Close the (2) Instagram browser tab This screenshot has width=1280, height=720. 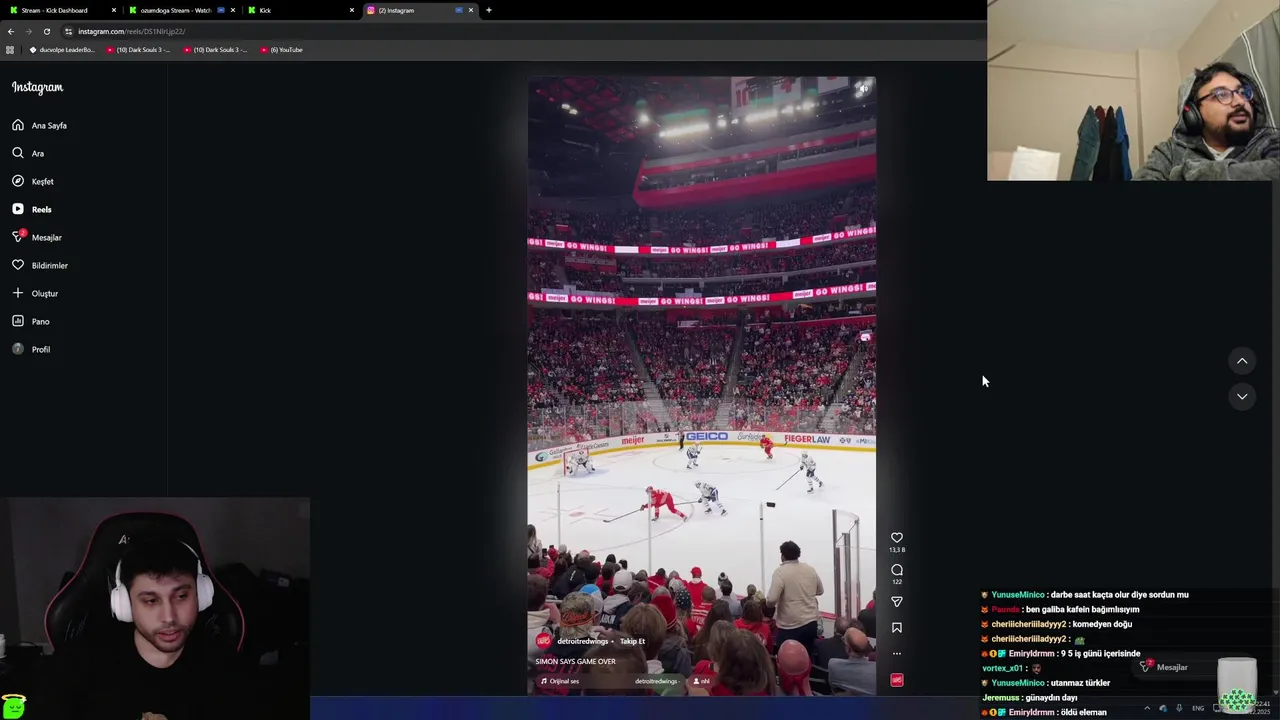[471, 10]
